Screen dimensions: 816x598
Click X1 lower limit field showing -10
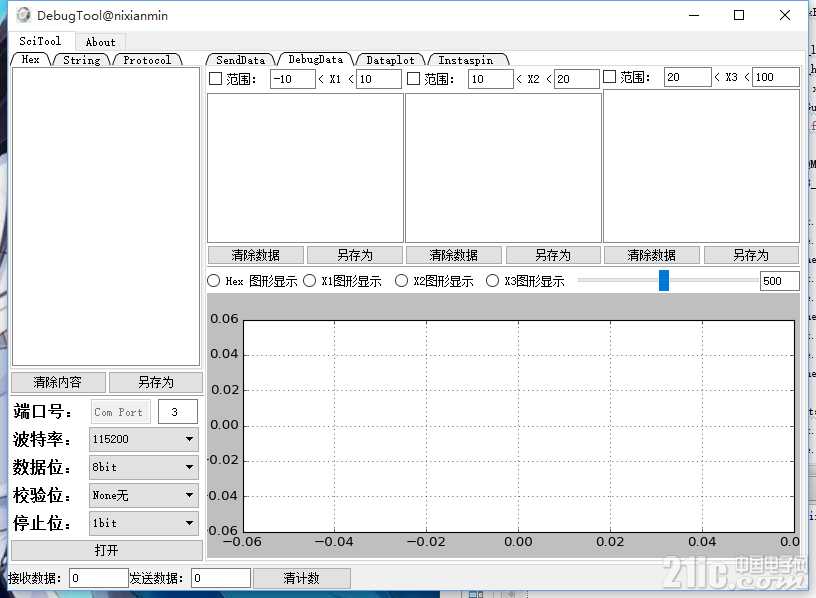[292, 79]
